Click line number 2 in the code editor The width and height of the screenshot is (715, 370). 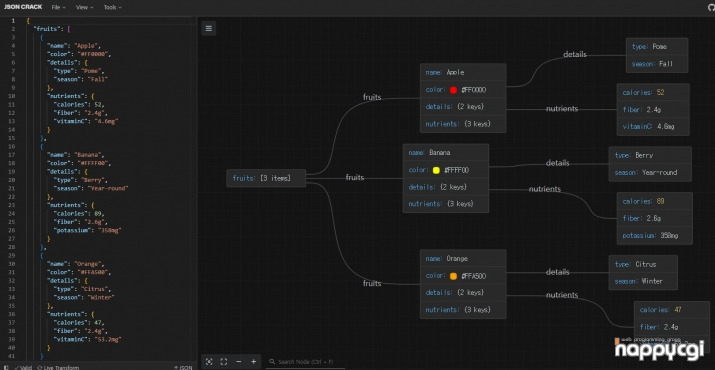(x=13, y=29)
